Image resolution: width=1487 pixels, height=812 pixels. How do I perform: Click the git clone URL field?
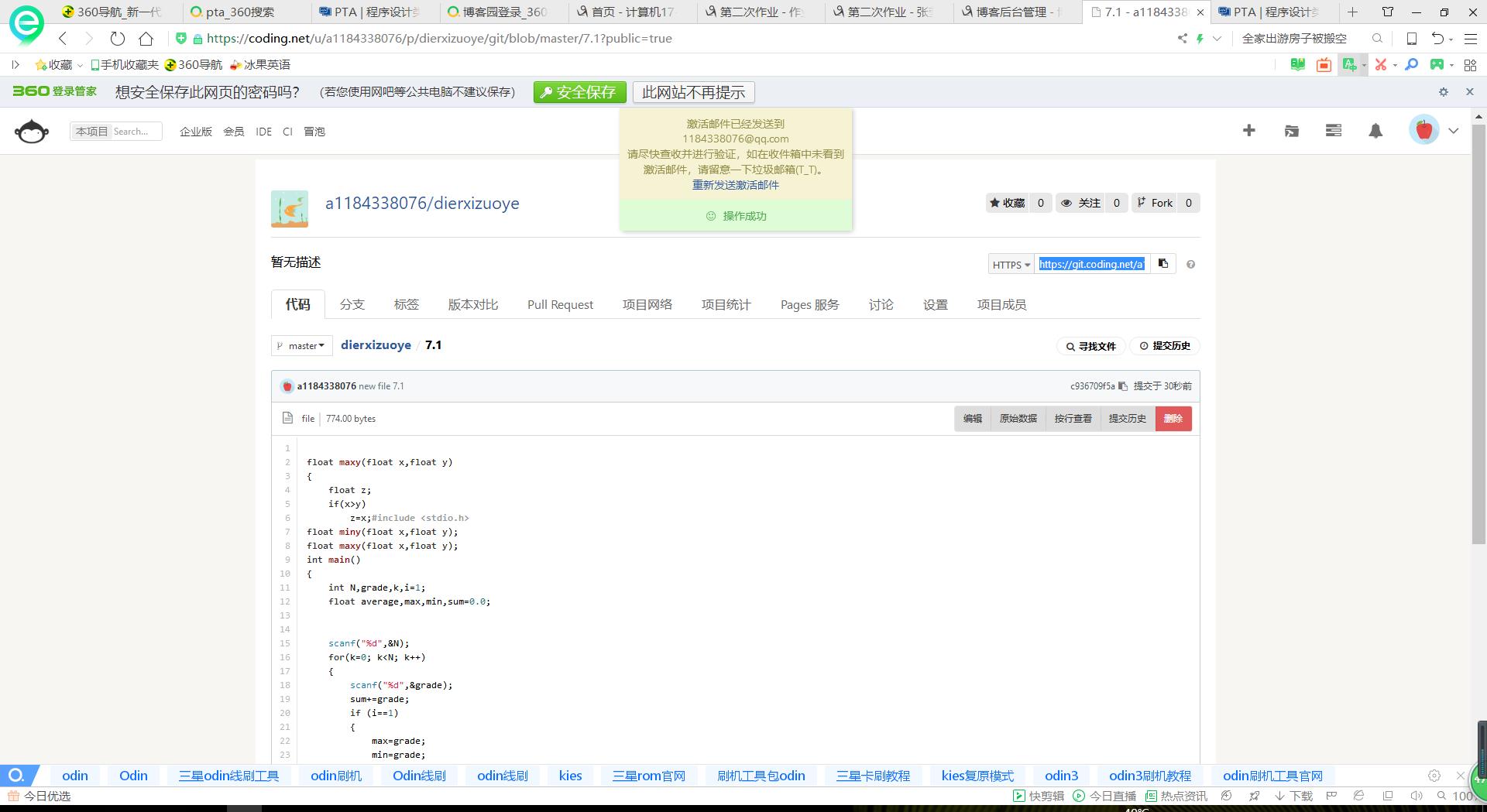tap(1092, 265)
